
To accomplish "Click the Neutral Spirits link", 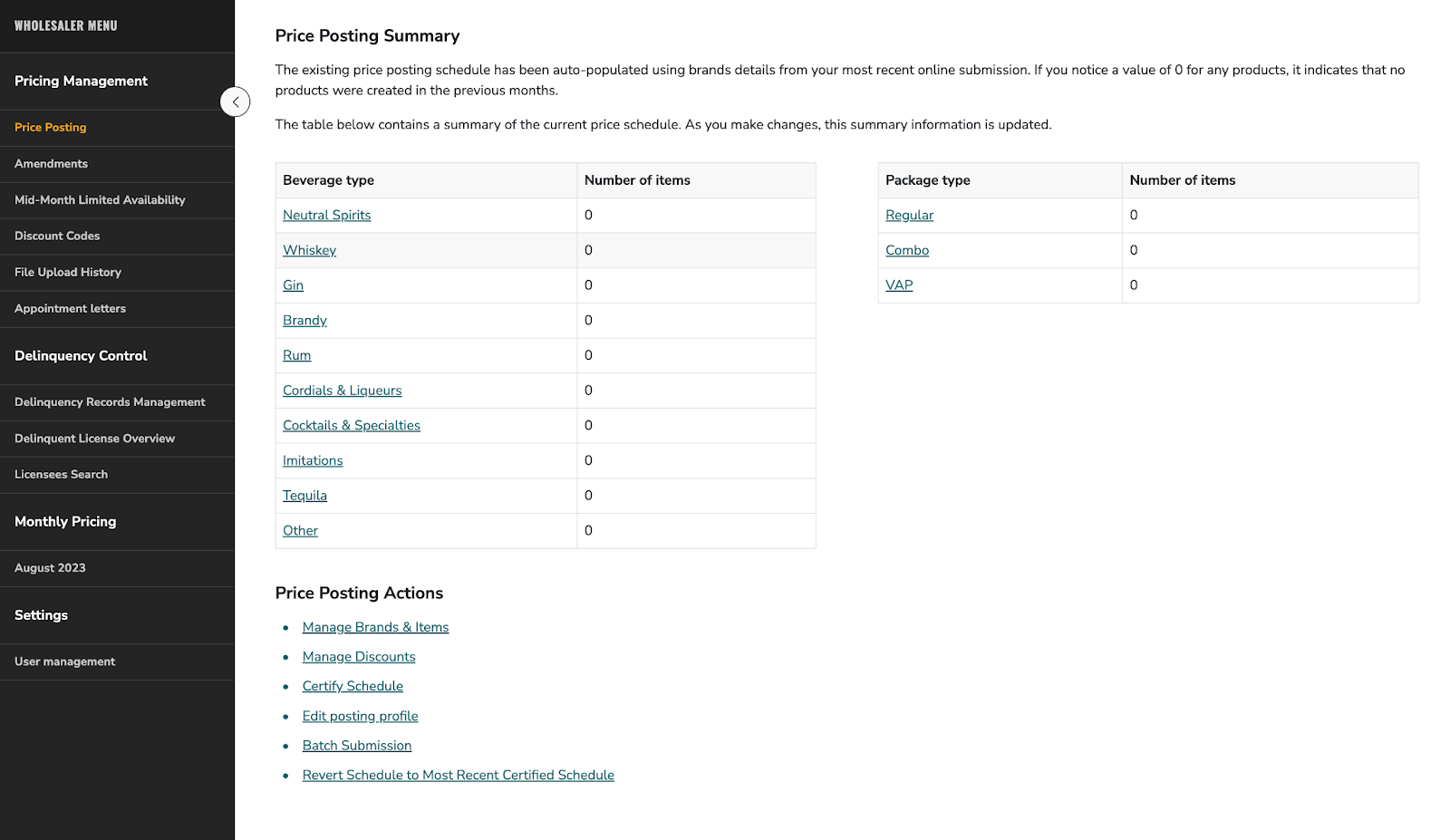I will click(x=326, y=216).
